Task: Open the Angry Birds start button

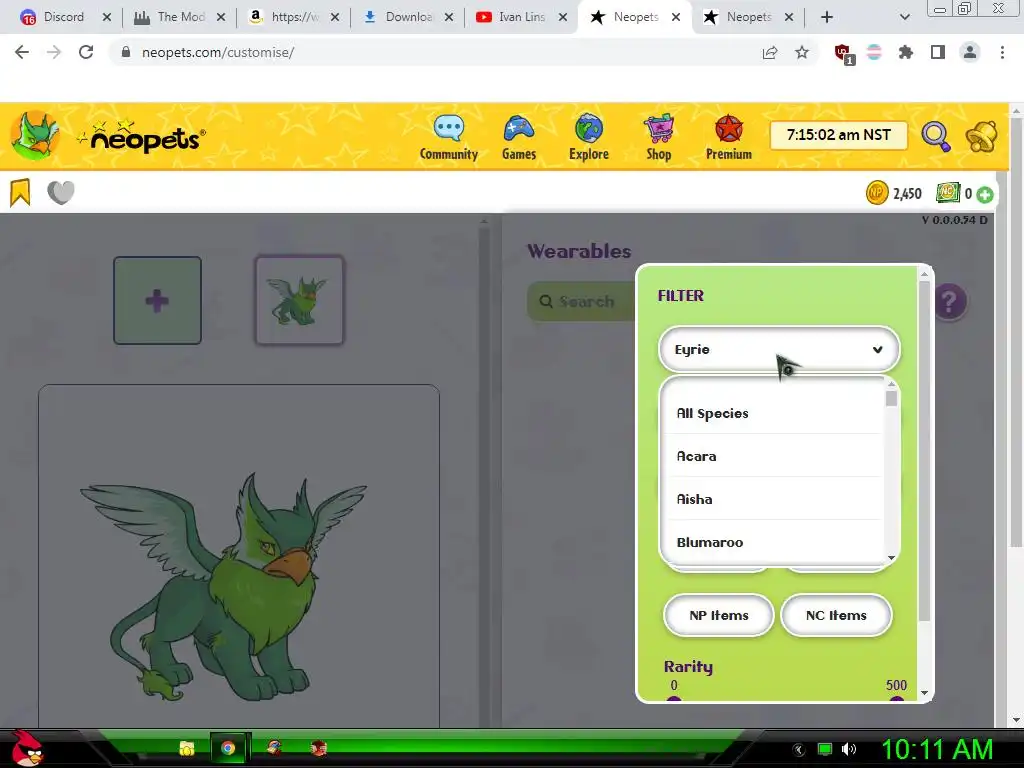Action: [27, 748]
